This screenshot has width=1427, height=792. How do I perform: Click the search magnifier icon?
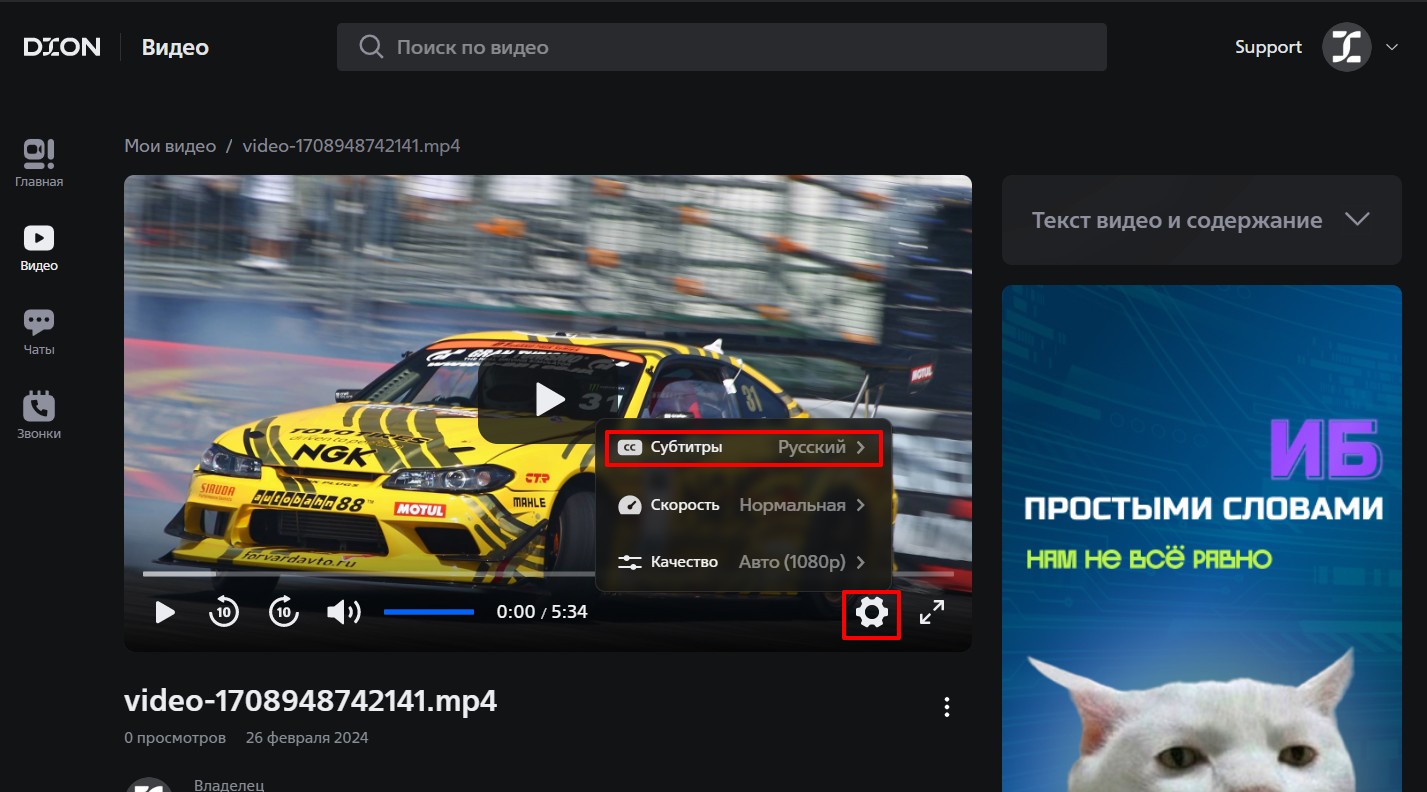[371, 47]
